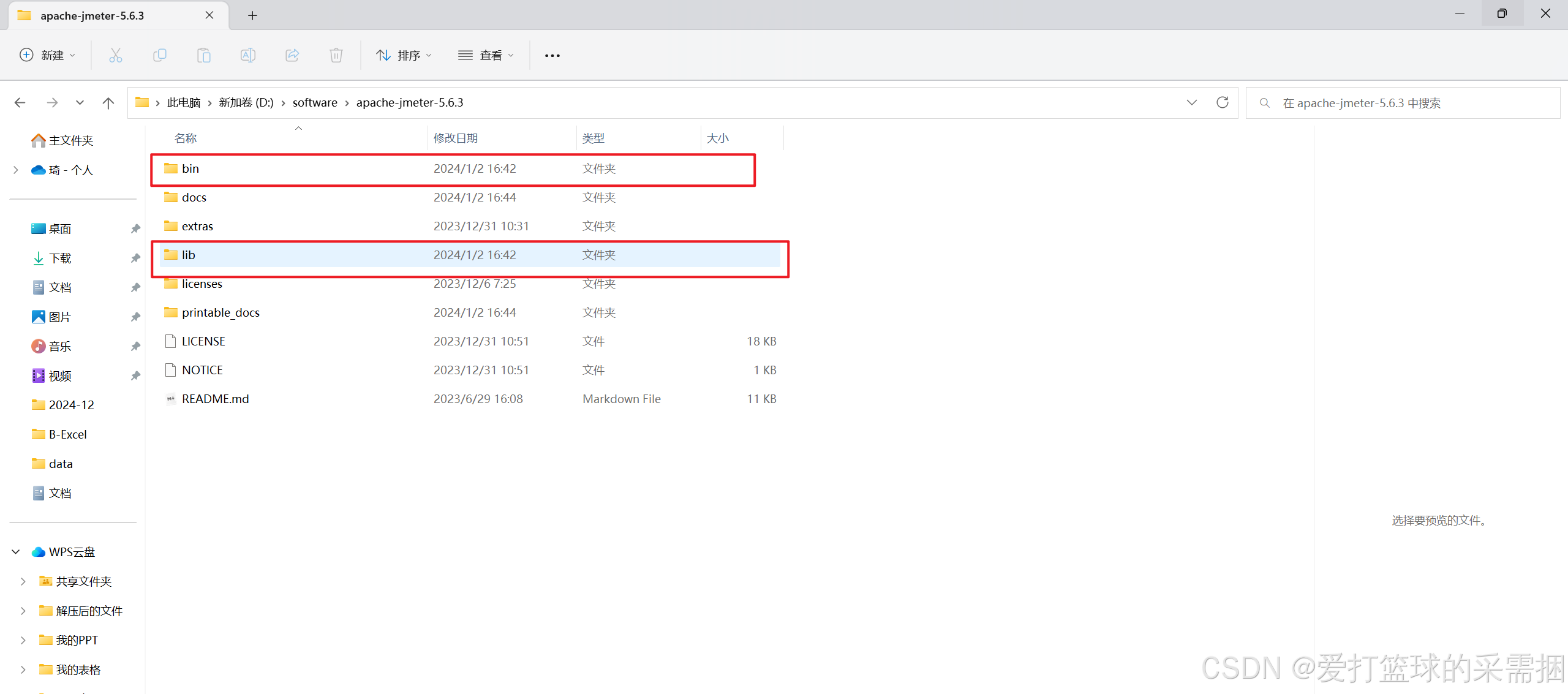Click the Paste clipboard icon

pos(203,55)
